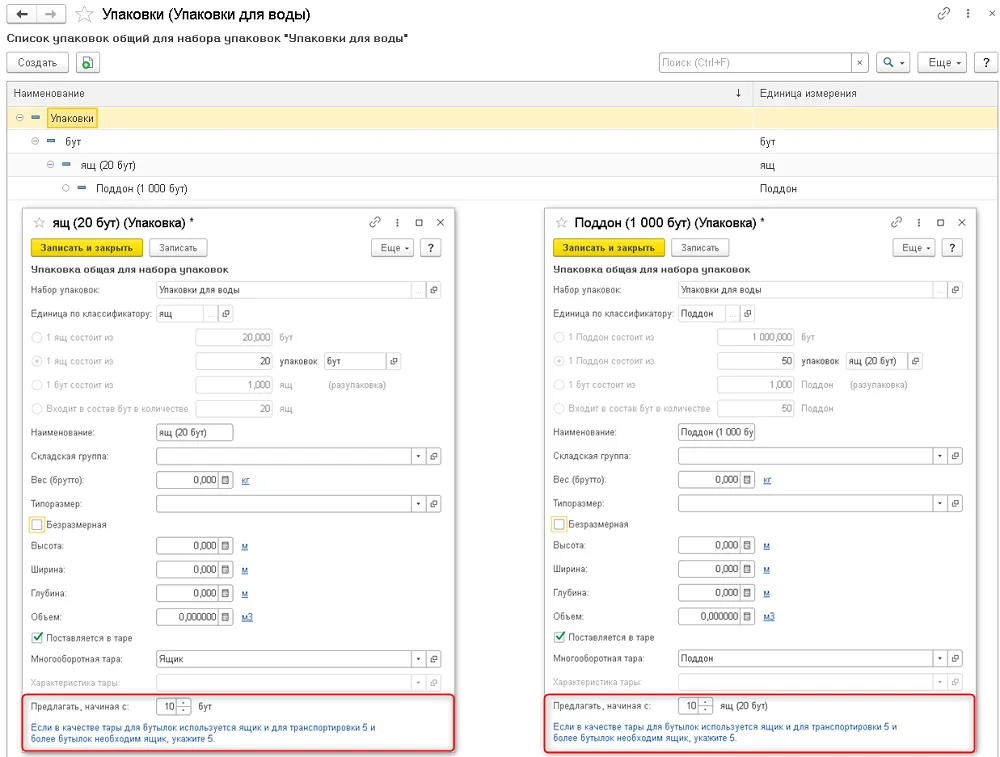Collapse the Упаковки tree root node
The width and height of the screenshot is (1000, 757).
(x=20, y=117)
